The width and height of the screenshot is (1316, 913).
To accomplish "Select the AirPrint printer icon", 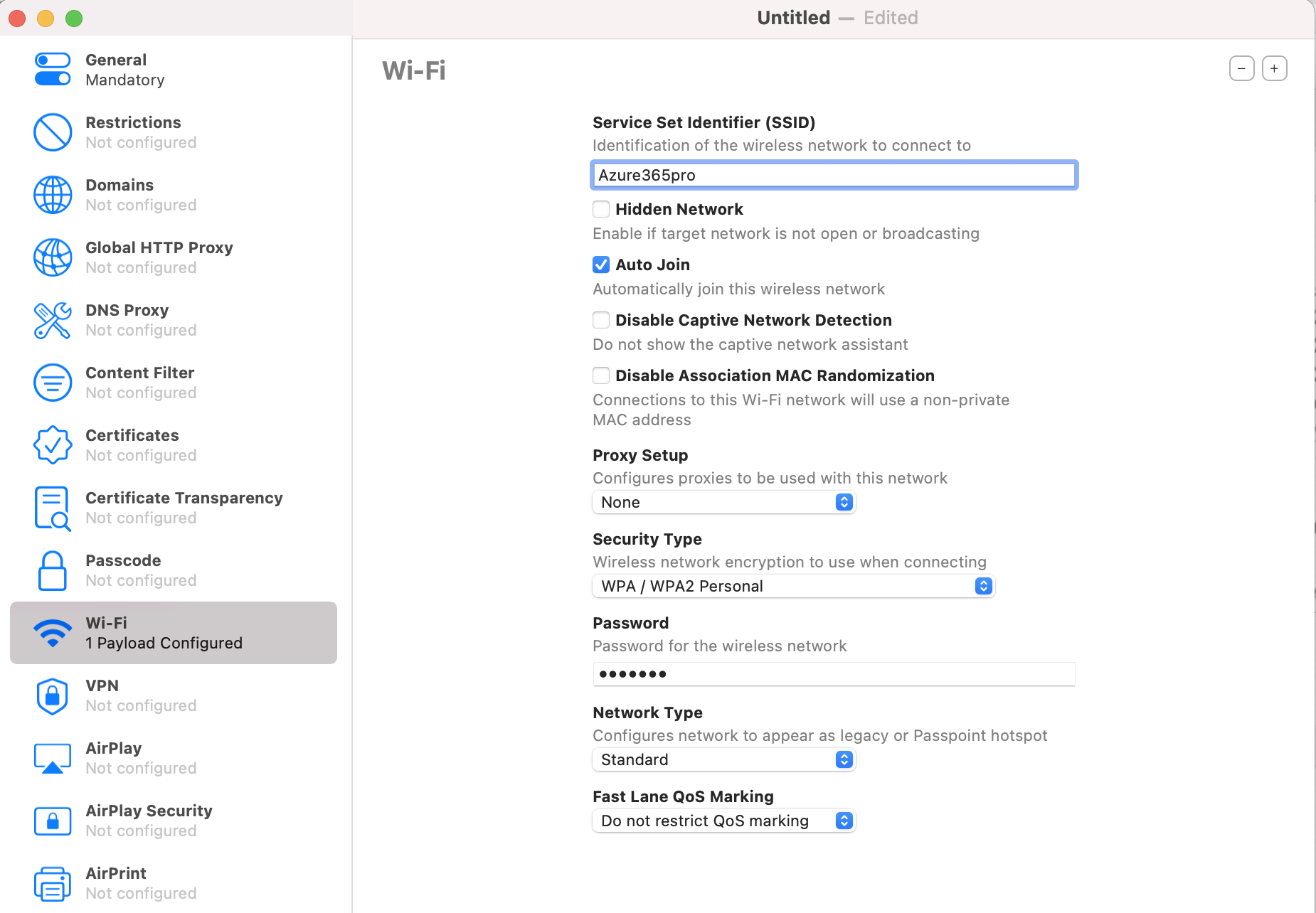I will pos(53,883).
